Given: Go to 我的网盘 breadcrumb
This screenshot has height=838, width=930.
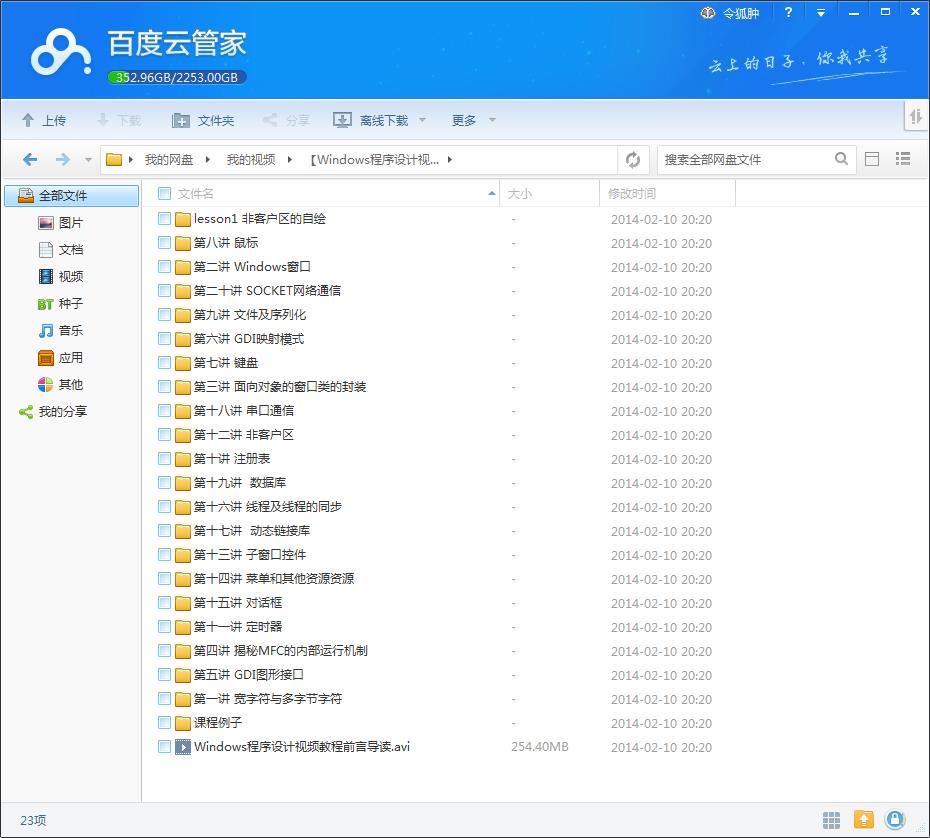Looking at the screenshot, I should [x=169, y=160].
